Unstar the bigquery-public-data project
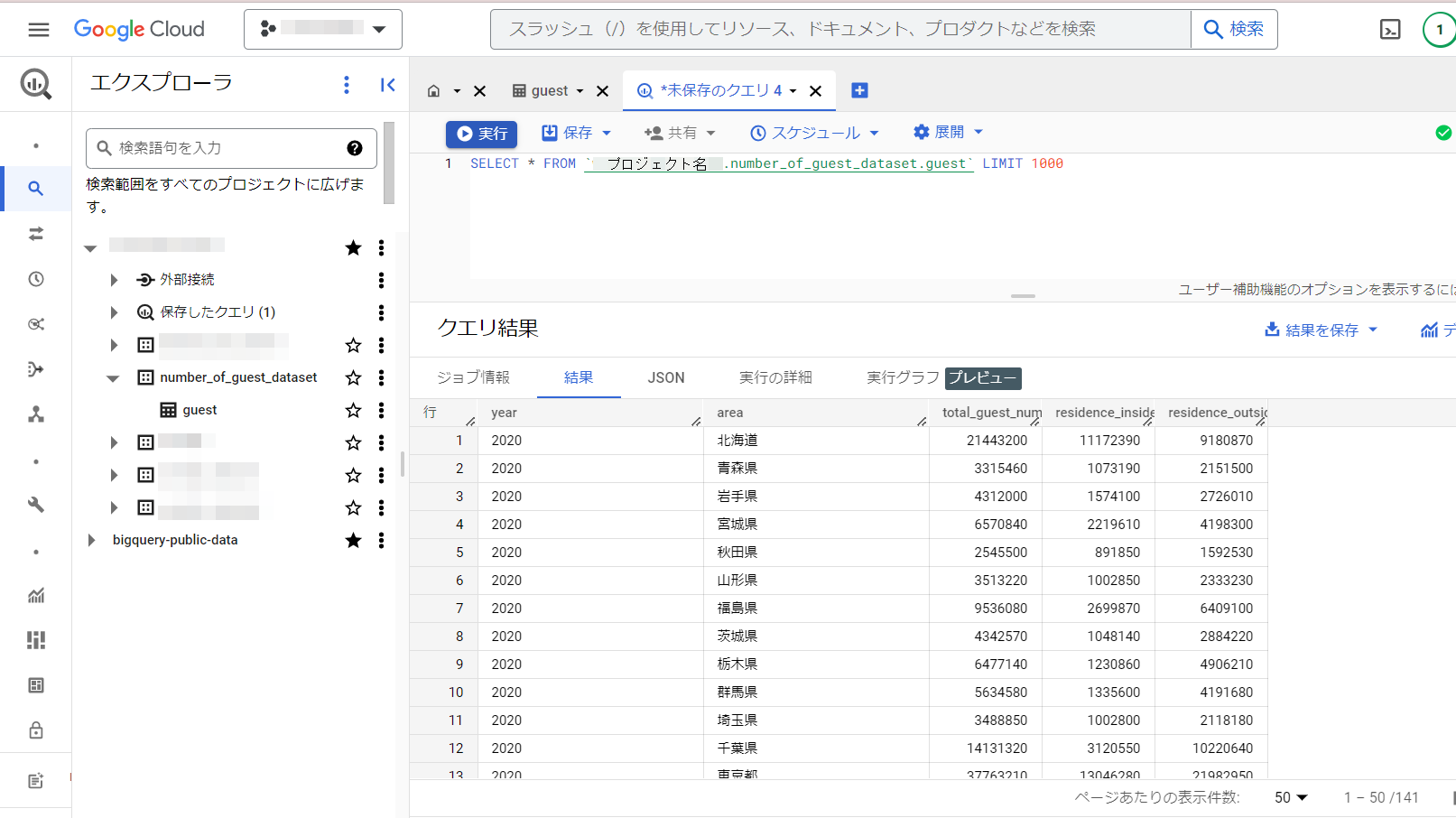 pyautogui.click(x=353, y=540)
